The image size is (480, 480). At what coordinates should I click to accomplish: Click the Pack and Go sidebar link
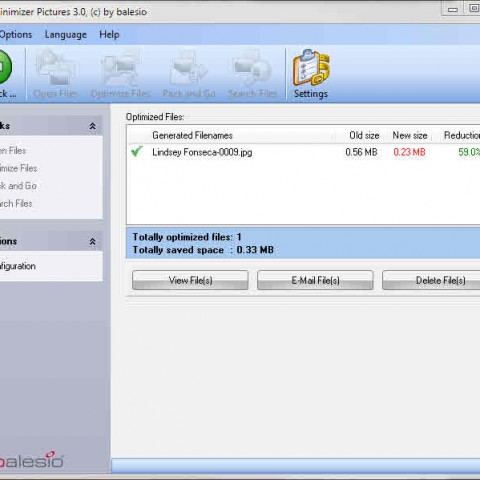[x=18, y=186]
